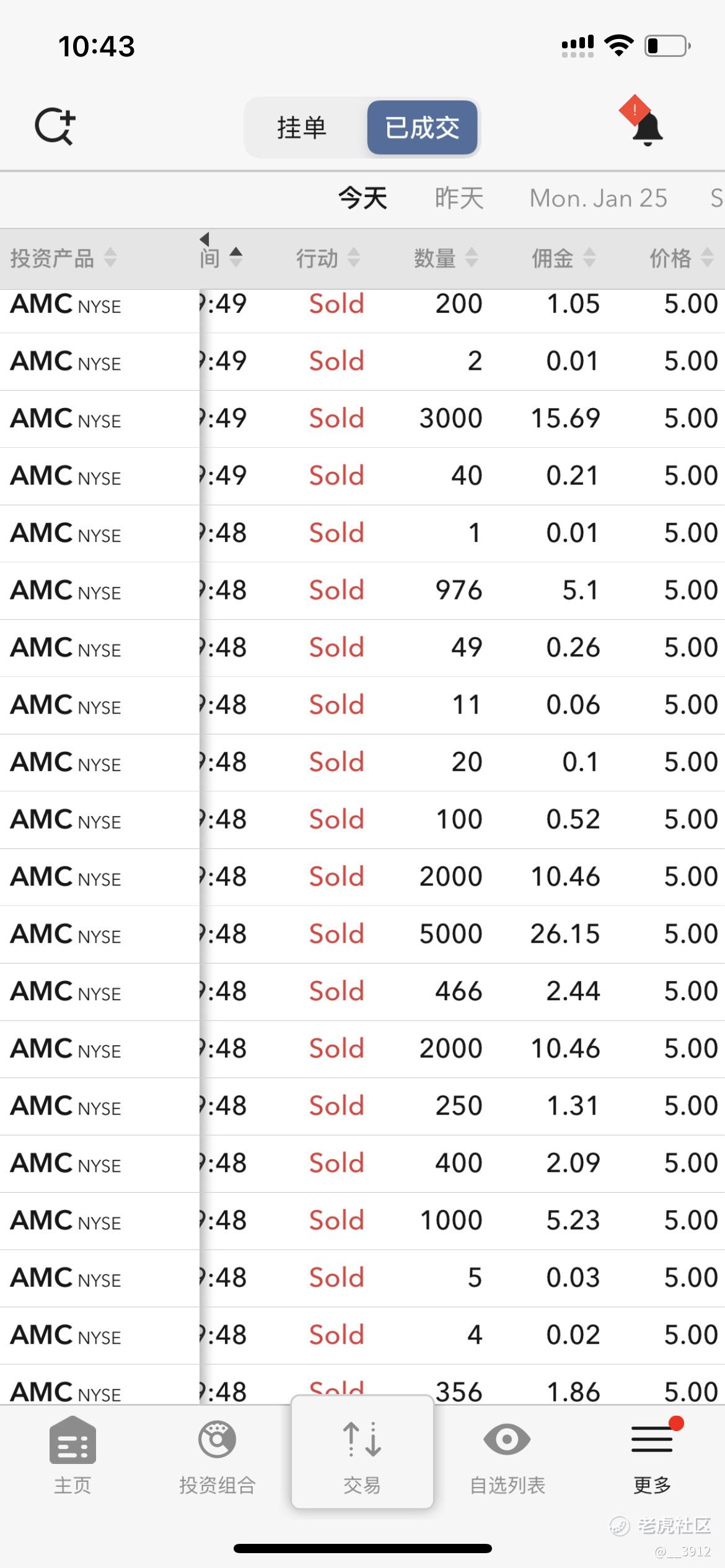Open the 投资组合 portfolio icon

pos(217,1439)
